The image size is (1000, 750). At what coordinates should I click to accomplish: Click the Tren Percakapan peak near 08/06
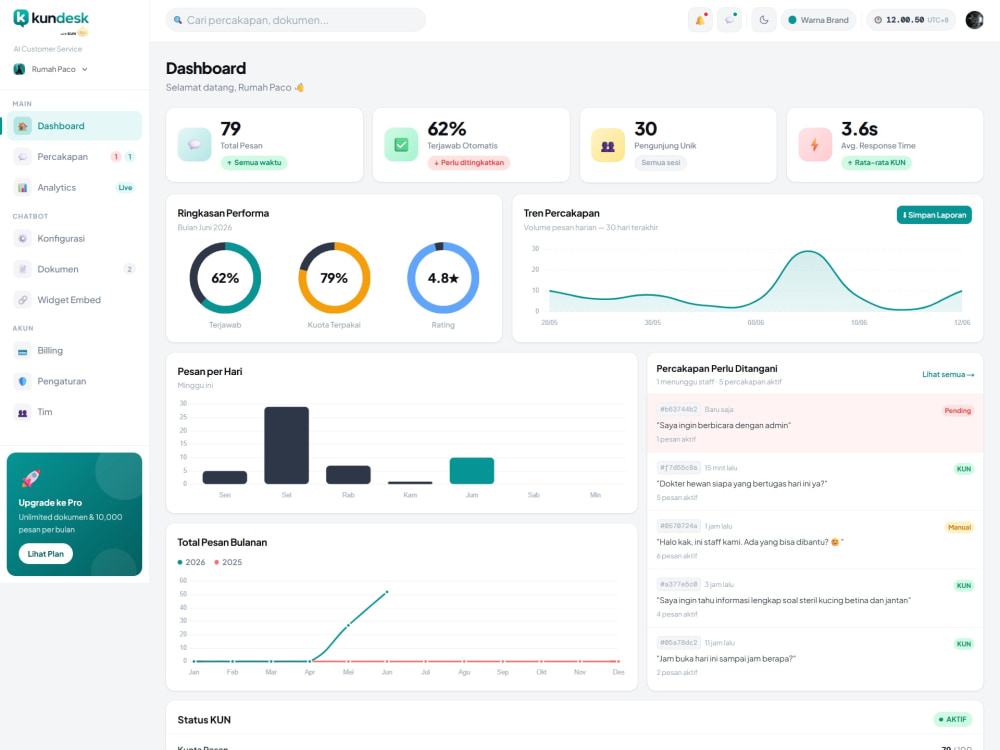tap(808, 253)
